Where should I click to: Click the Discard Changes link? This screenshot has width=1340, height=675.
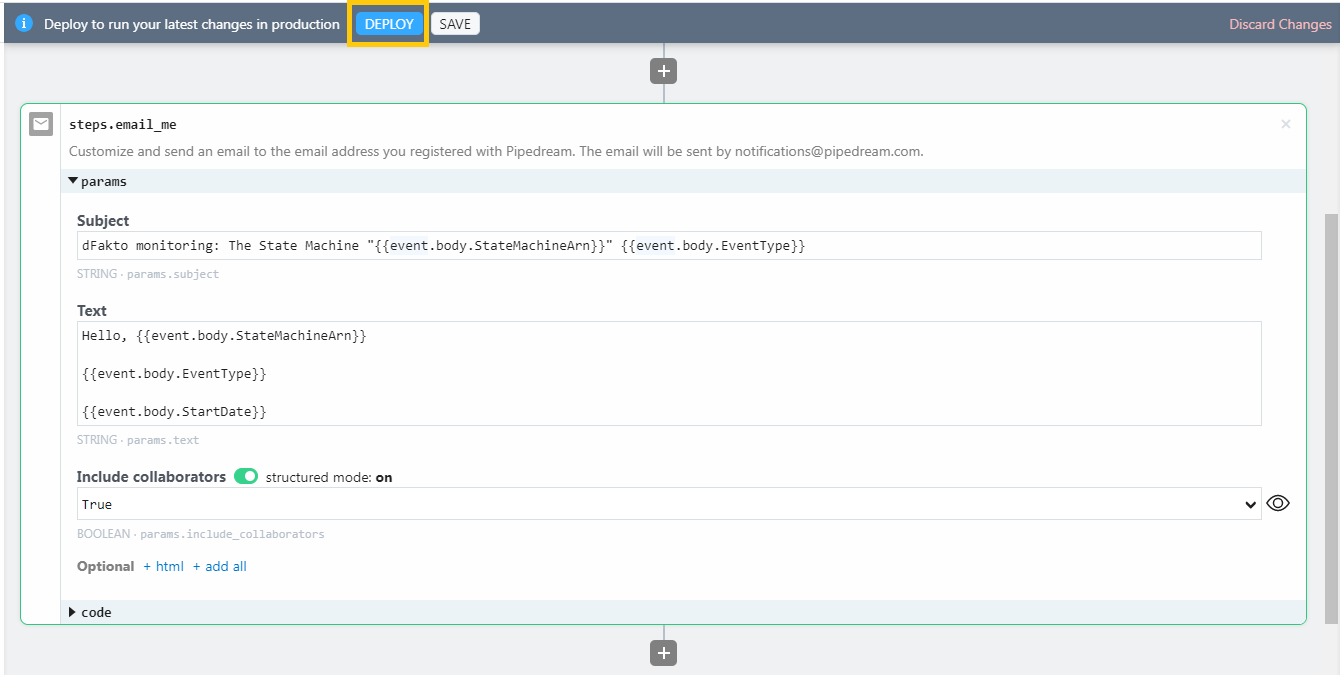[1280, 24]
